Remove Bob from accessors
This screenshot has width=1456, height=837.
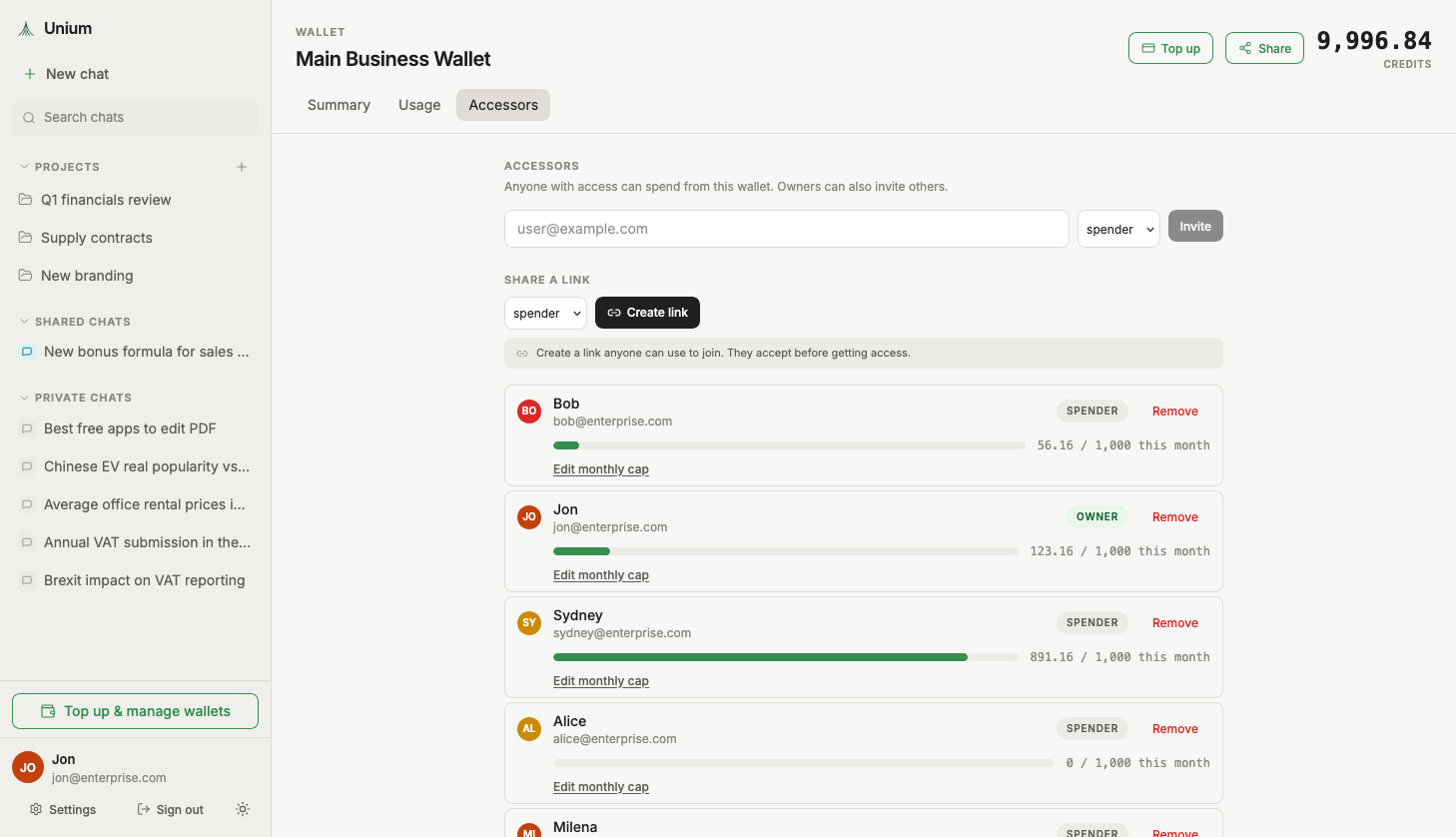(x=1174, y=412)
